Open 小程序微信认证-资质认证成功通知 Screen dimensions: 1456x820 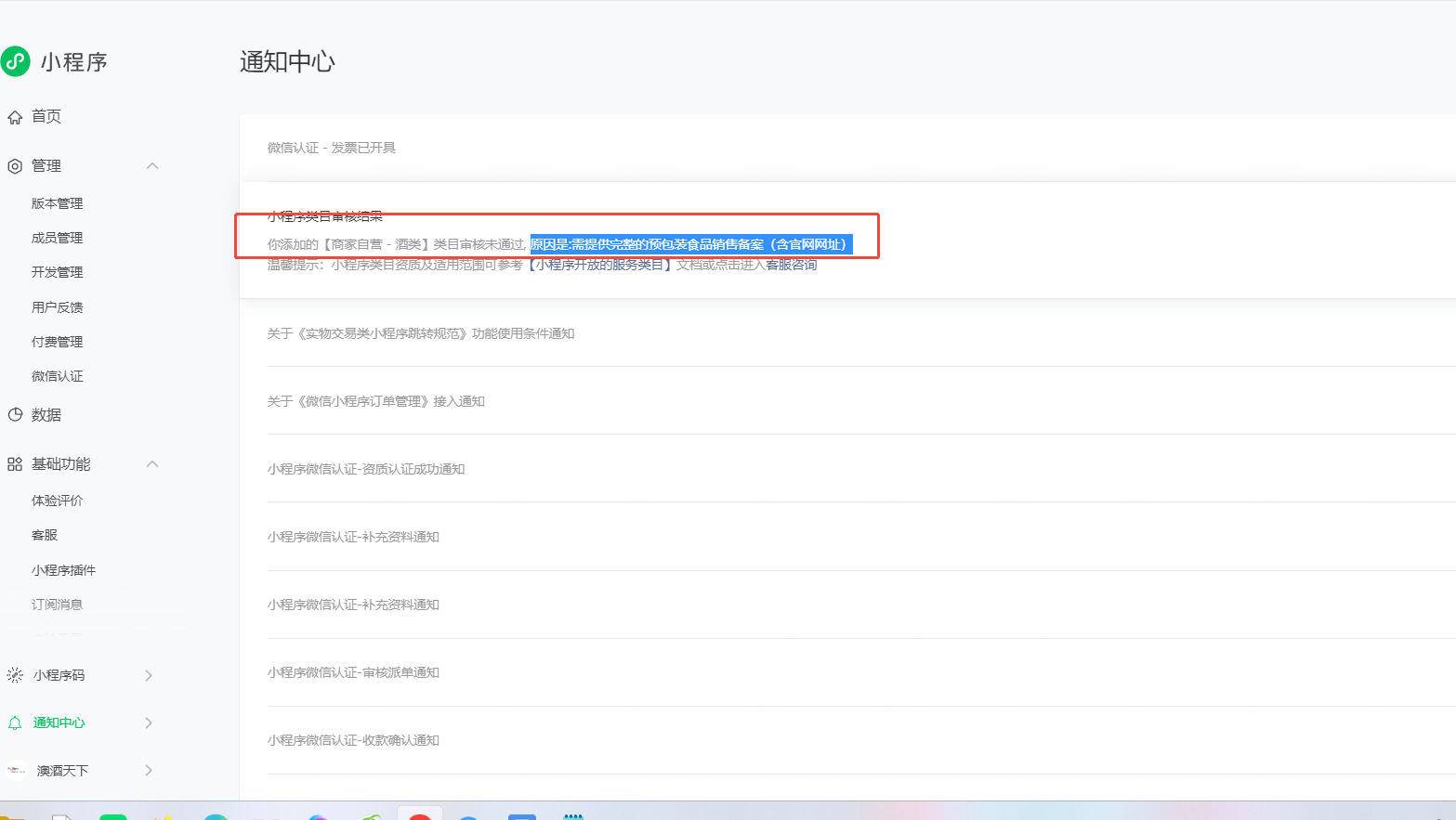[366, 469]
